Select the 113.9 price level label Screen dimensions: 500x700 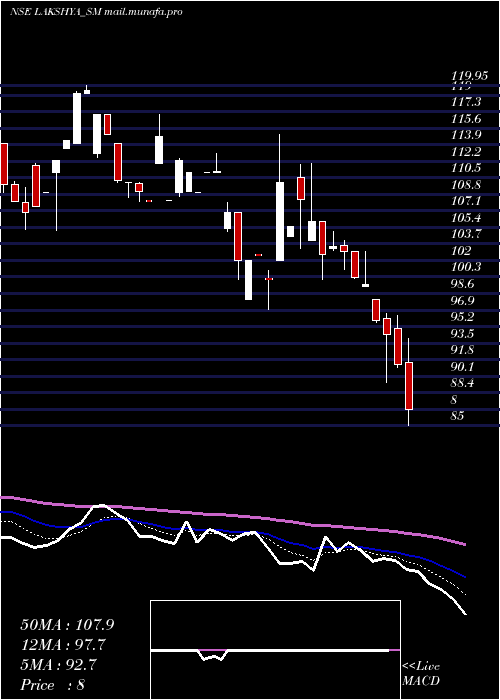tap(465, 135)
